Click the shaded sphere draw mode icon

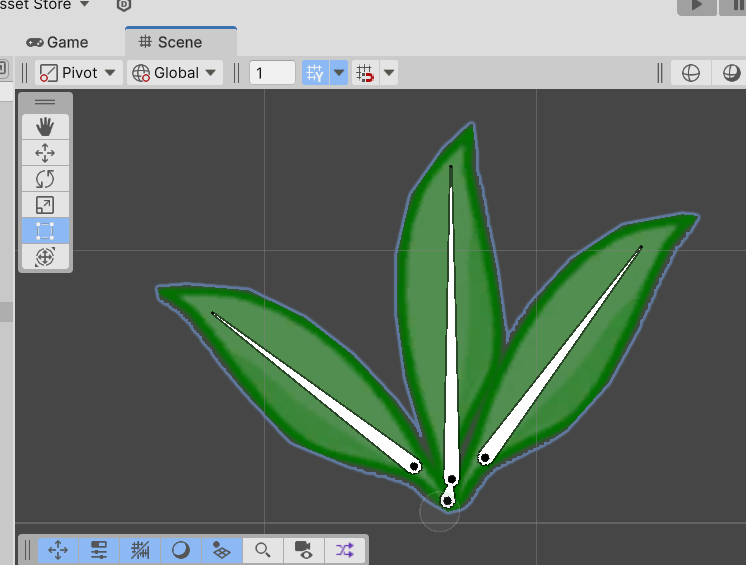coord(731,73)
